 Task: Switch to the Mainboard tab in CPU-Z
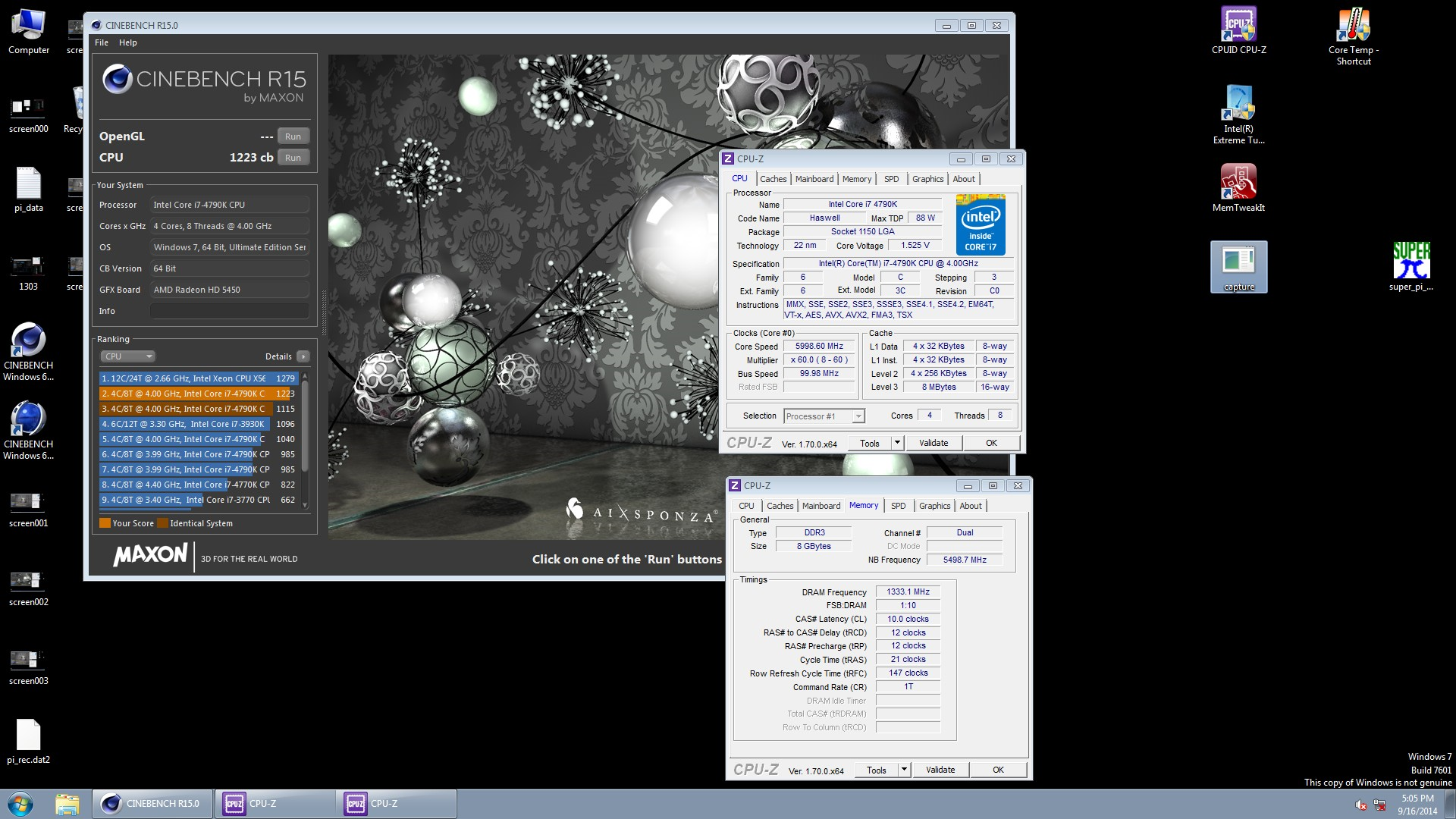coord(814,179)
